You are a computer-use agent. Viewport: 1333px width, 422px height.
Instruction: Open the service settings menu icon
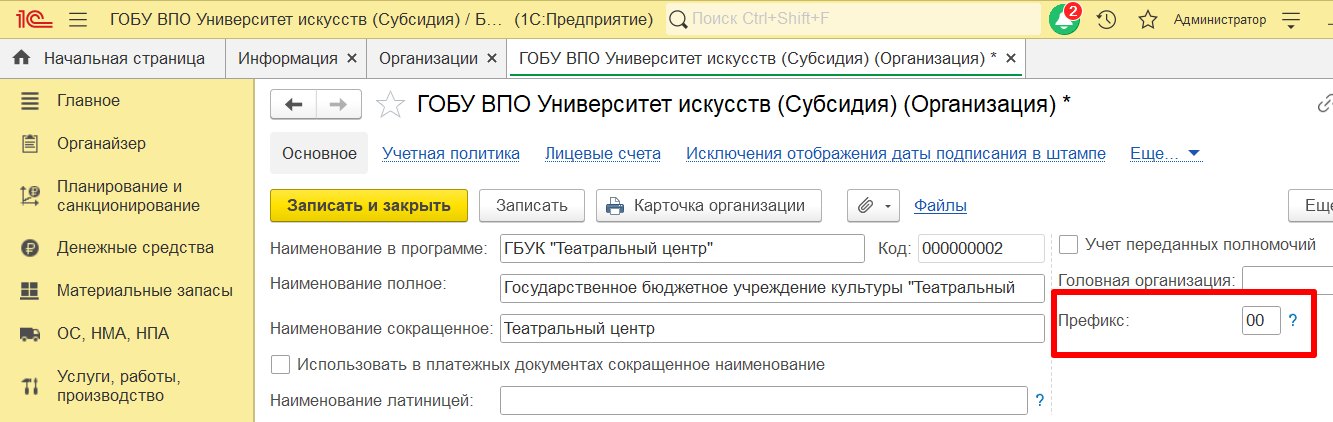tap(1292, 20)
